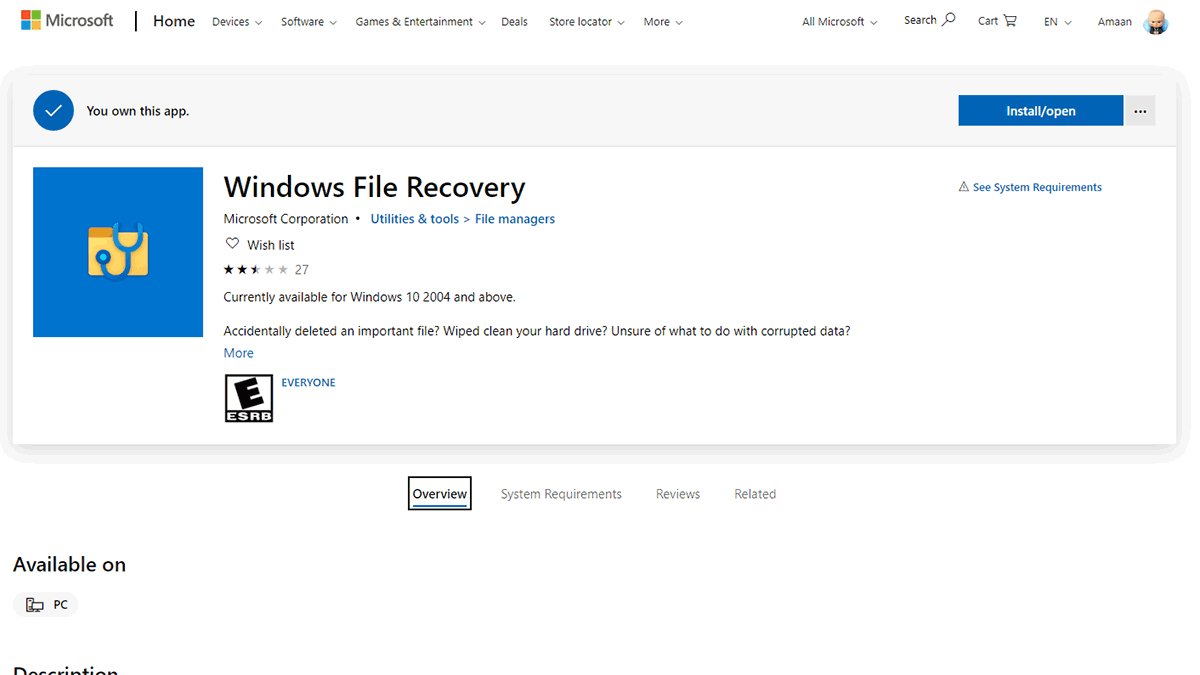Click the Windows File Recovery app thumbnail

[117, 251]
